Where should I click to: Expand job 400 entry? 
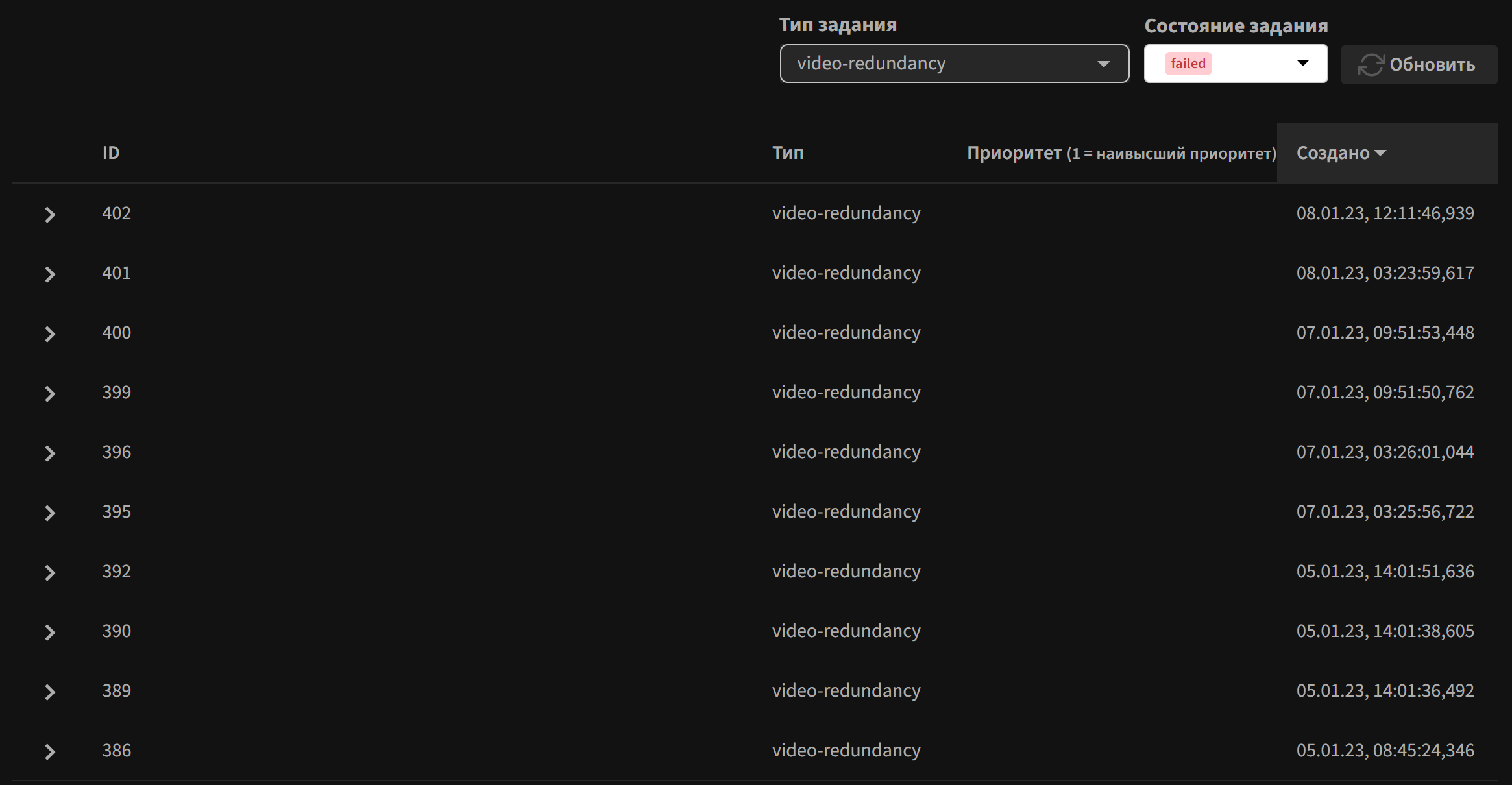click(x=50, y=334)
